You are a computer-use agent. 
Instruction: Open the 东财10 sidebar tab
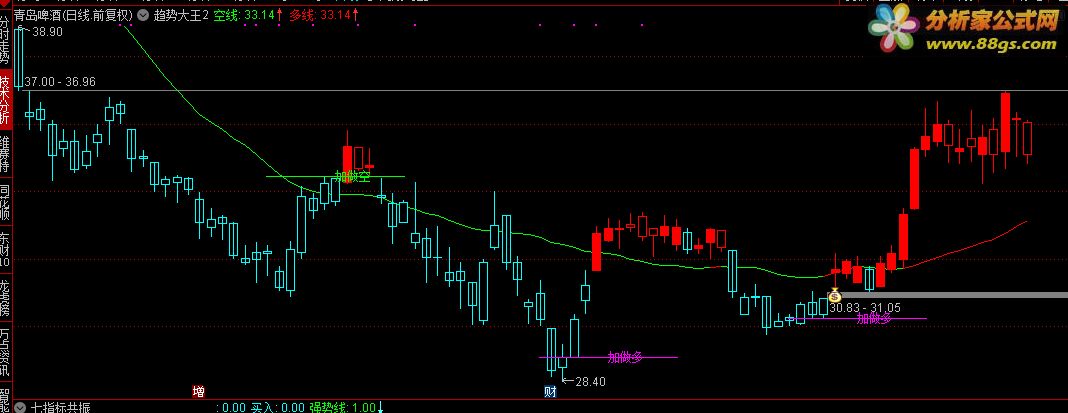5,249
